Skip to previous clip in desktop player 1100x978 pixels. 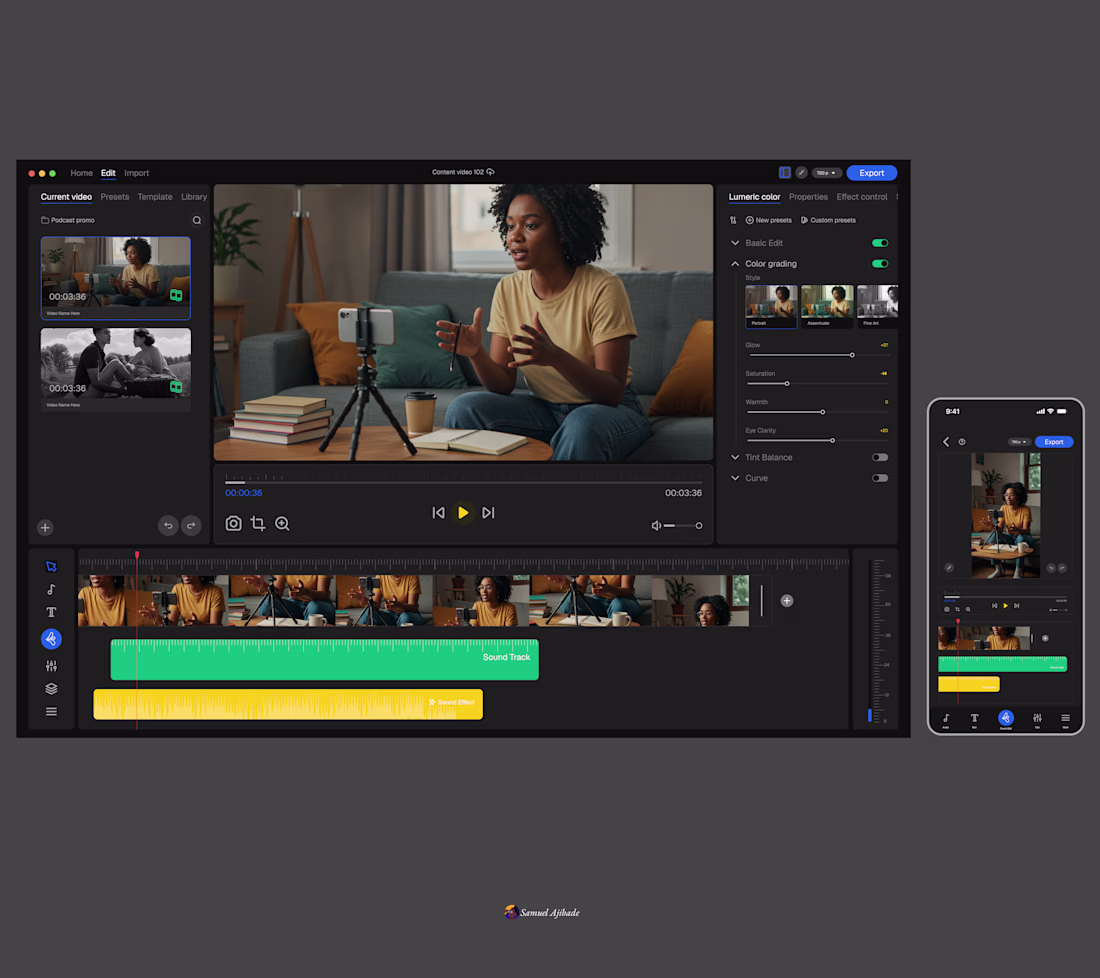tap(438, 513)
